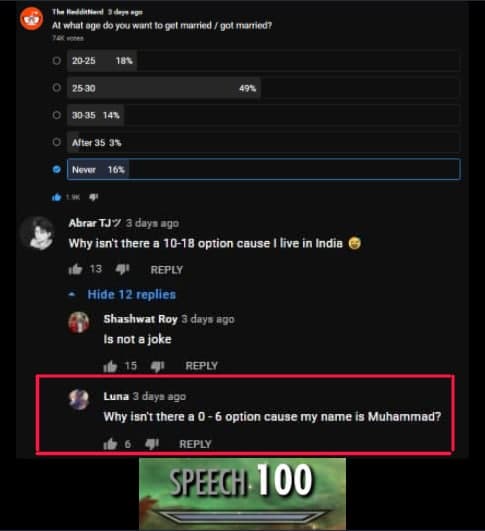Viewport: 485px width, 531px height.
Task: Open Luna's profile avatar
Action: click(79, 399)
